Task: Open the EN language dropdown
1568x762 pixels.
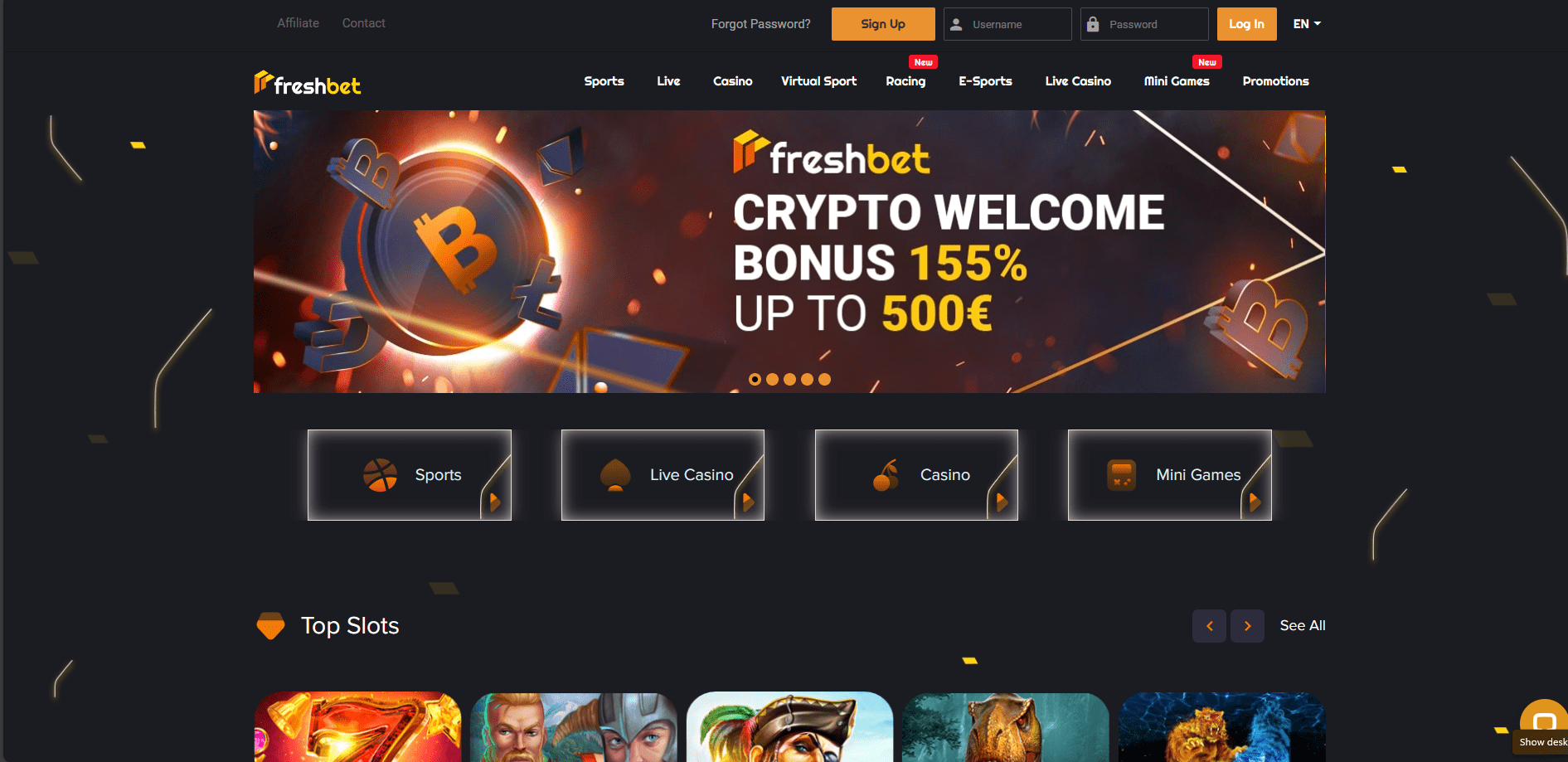Action: click(1307, 24)
